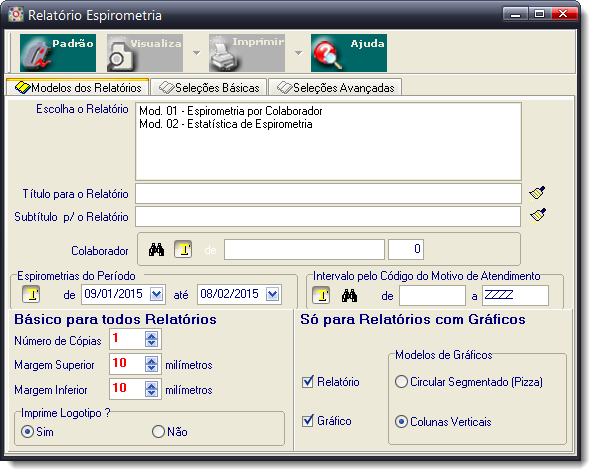
Task: Uncheck the Gráfico checkbox
Action: (308, 421)
